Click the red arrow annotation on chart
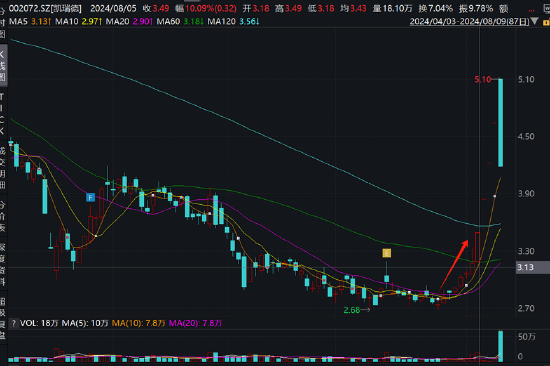 pos(454,266)
